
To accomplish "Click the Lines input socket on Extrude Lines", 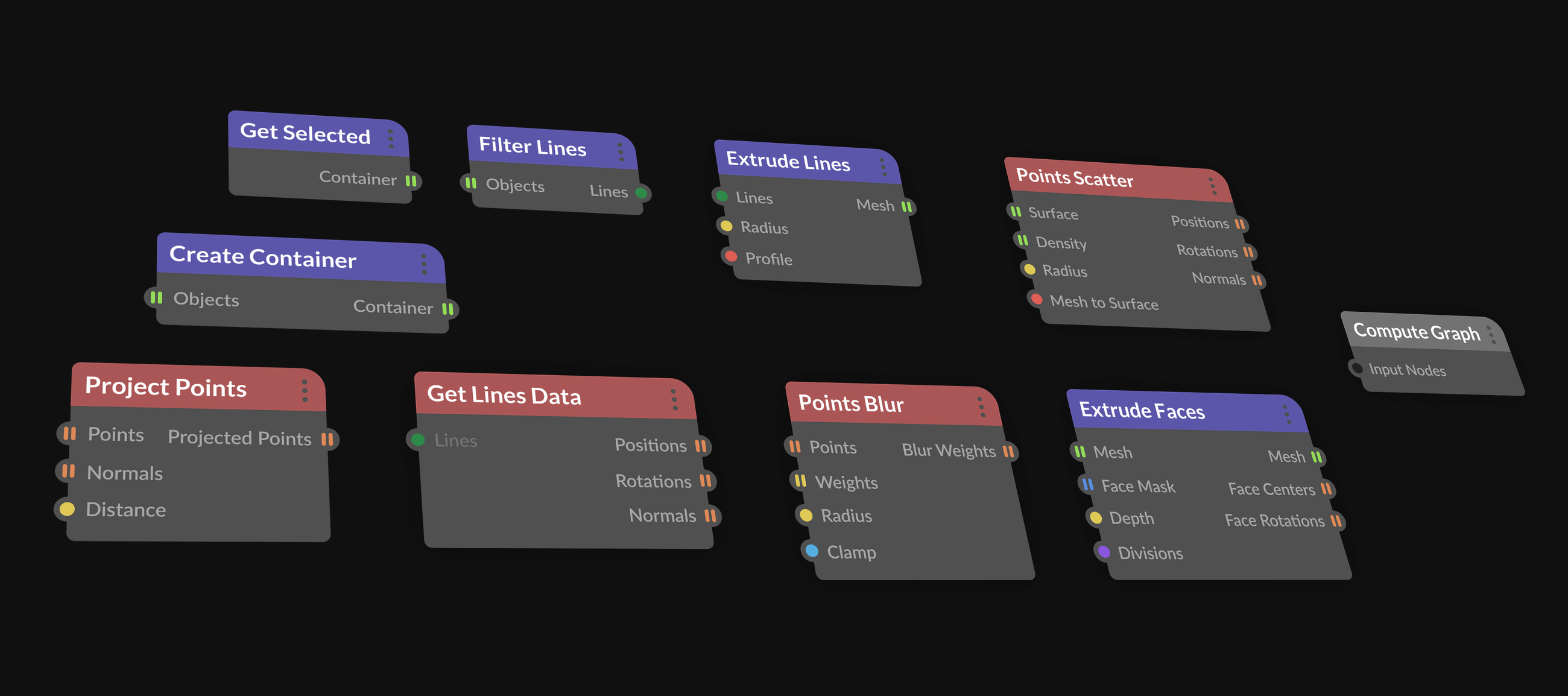I will pyautogui.click(x=722, y=196).
